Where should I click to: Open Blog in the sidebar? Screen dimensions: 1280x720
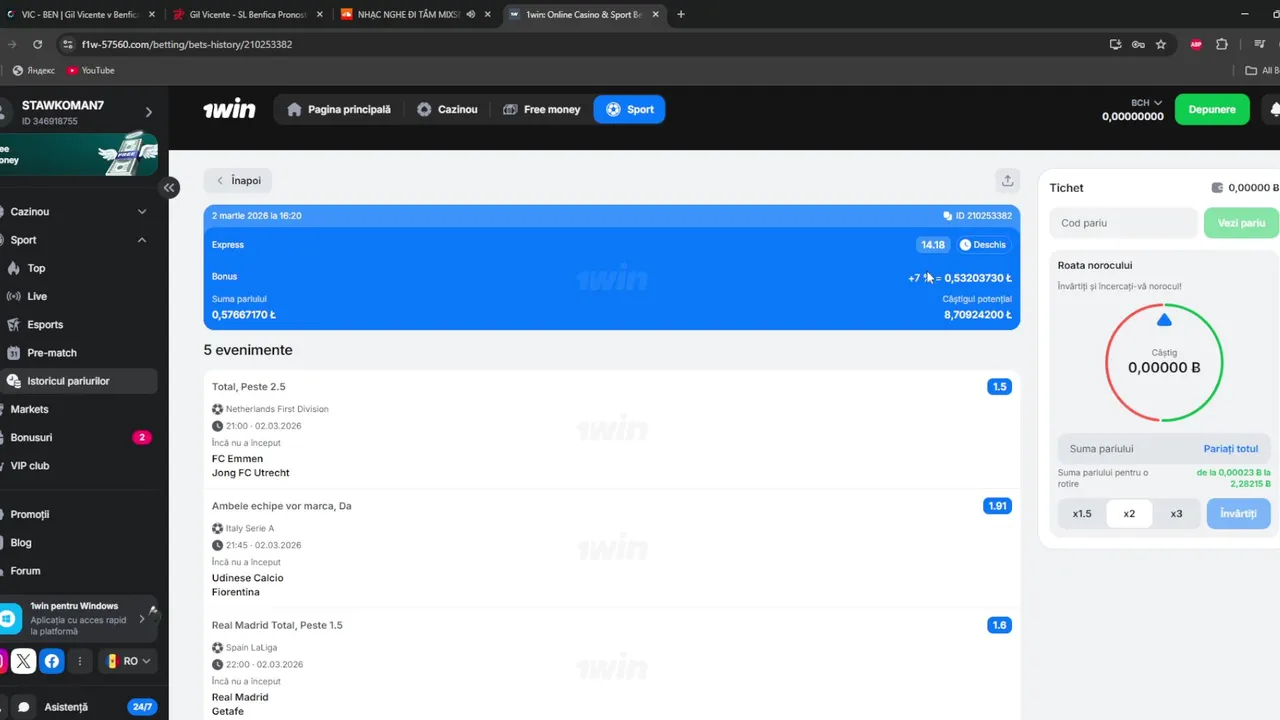[79, 542]
